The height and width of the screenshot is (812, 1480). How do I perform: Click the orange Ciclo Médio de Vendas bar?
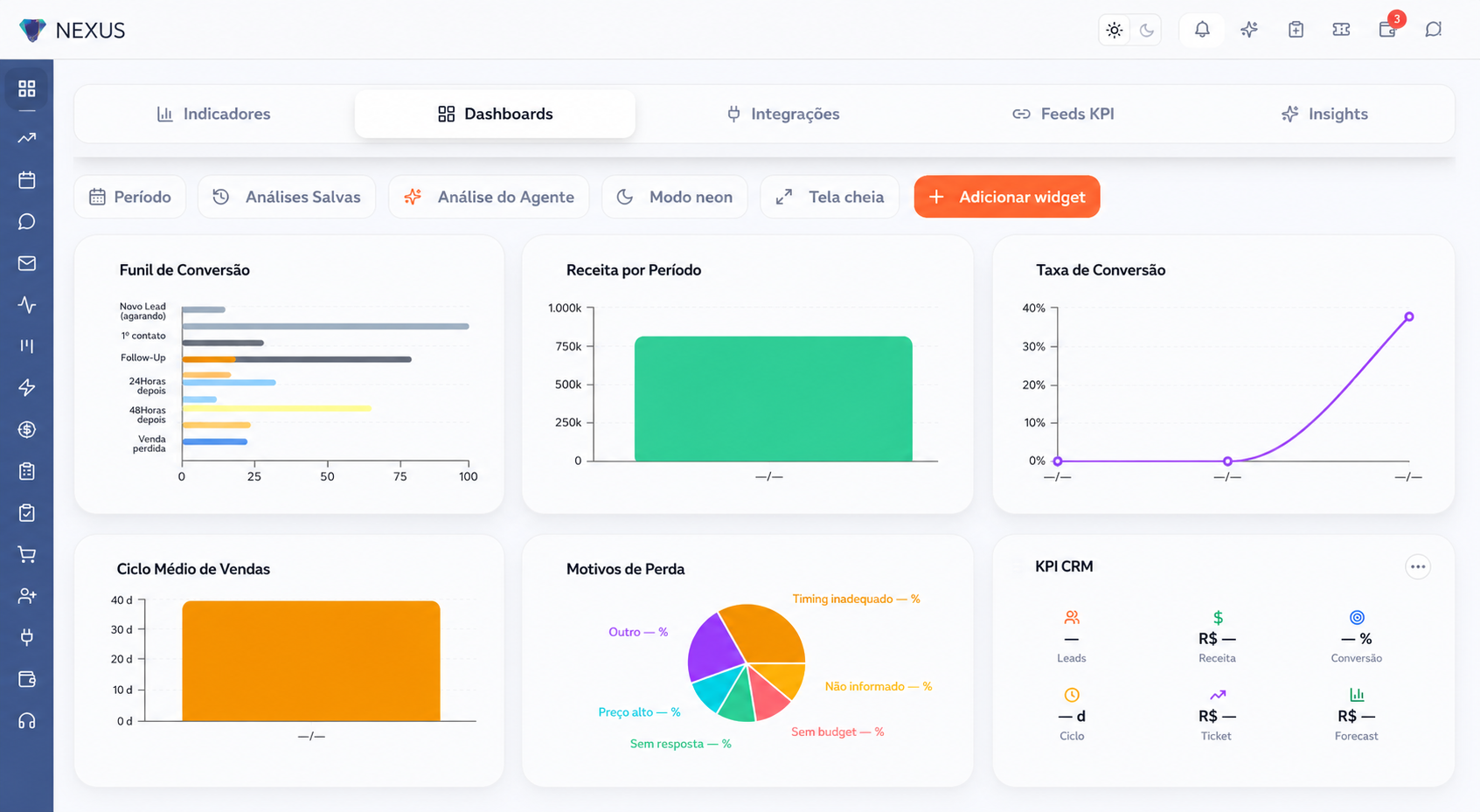(311, 661)
